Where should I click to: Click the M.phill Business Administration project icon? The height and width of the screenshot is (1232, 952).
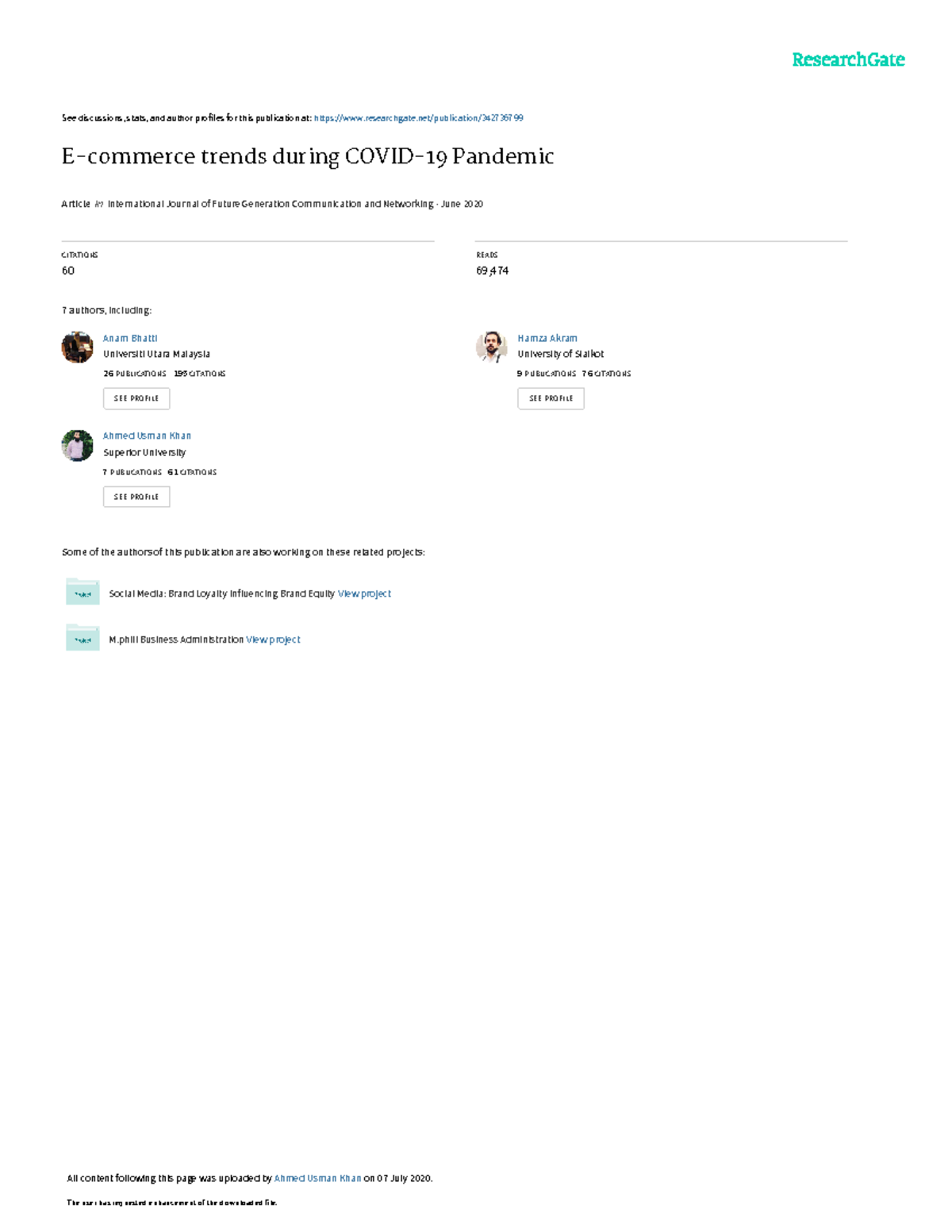tap(83, 639)
